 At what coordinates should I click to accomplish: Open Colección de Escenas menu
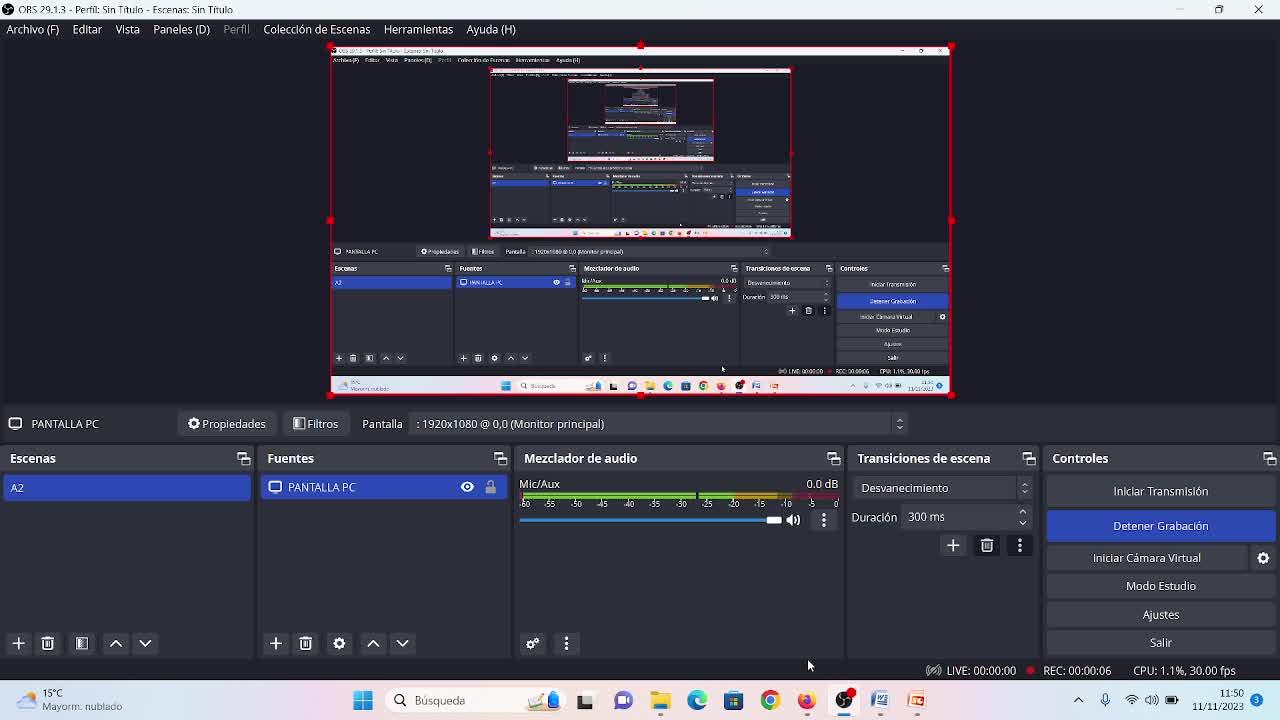point(316,29)
